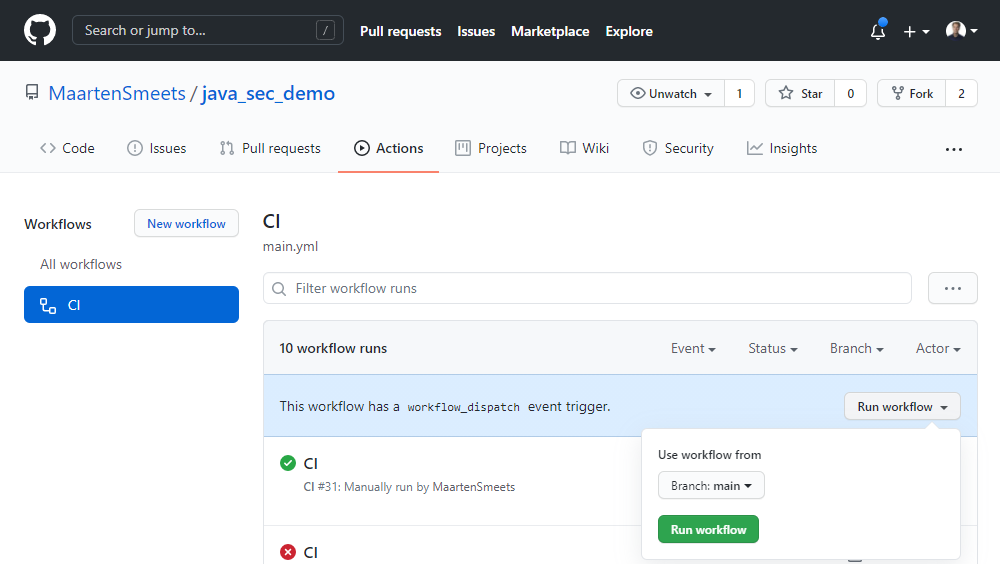The image size is (1000, 564).
Task: Select the Actions tab
Action: [x=388, y=148]
